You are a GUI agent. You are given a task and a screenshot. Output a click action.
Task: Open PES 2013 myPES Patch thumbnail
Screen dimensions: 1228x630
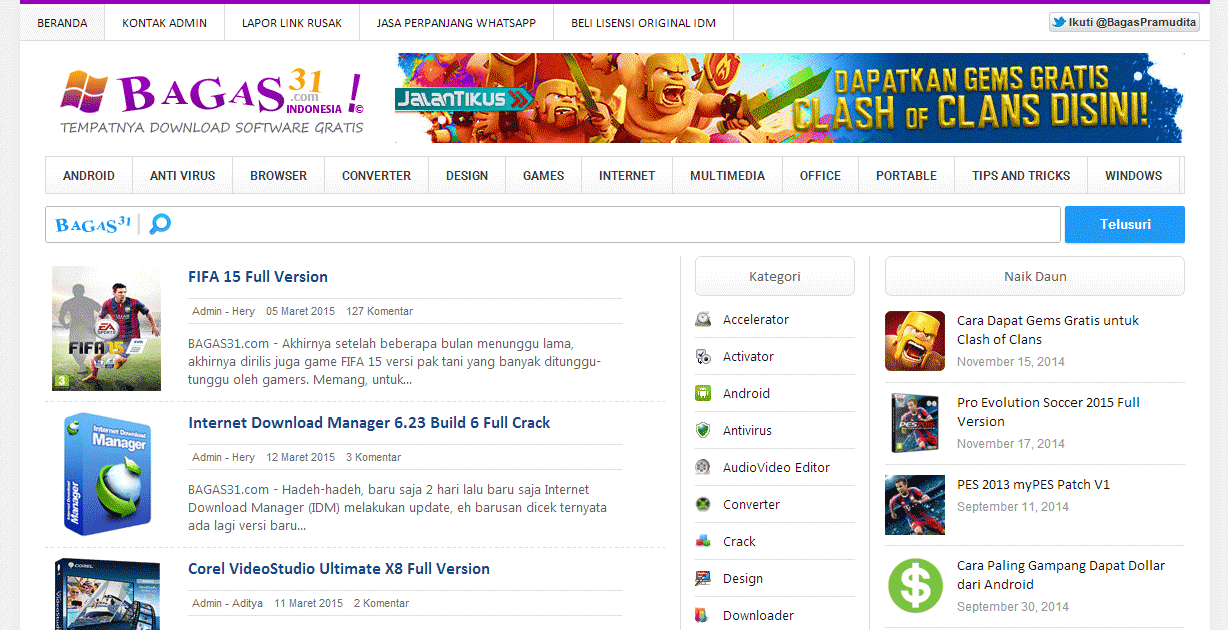[915, 505]
